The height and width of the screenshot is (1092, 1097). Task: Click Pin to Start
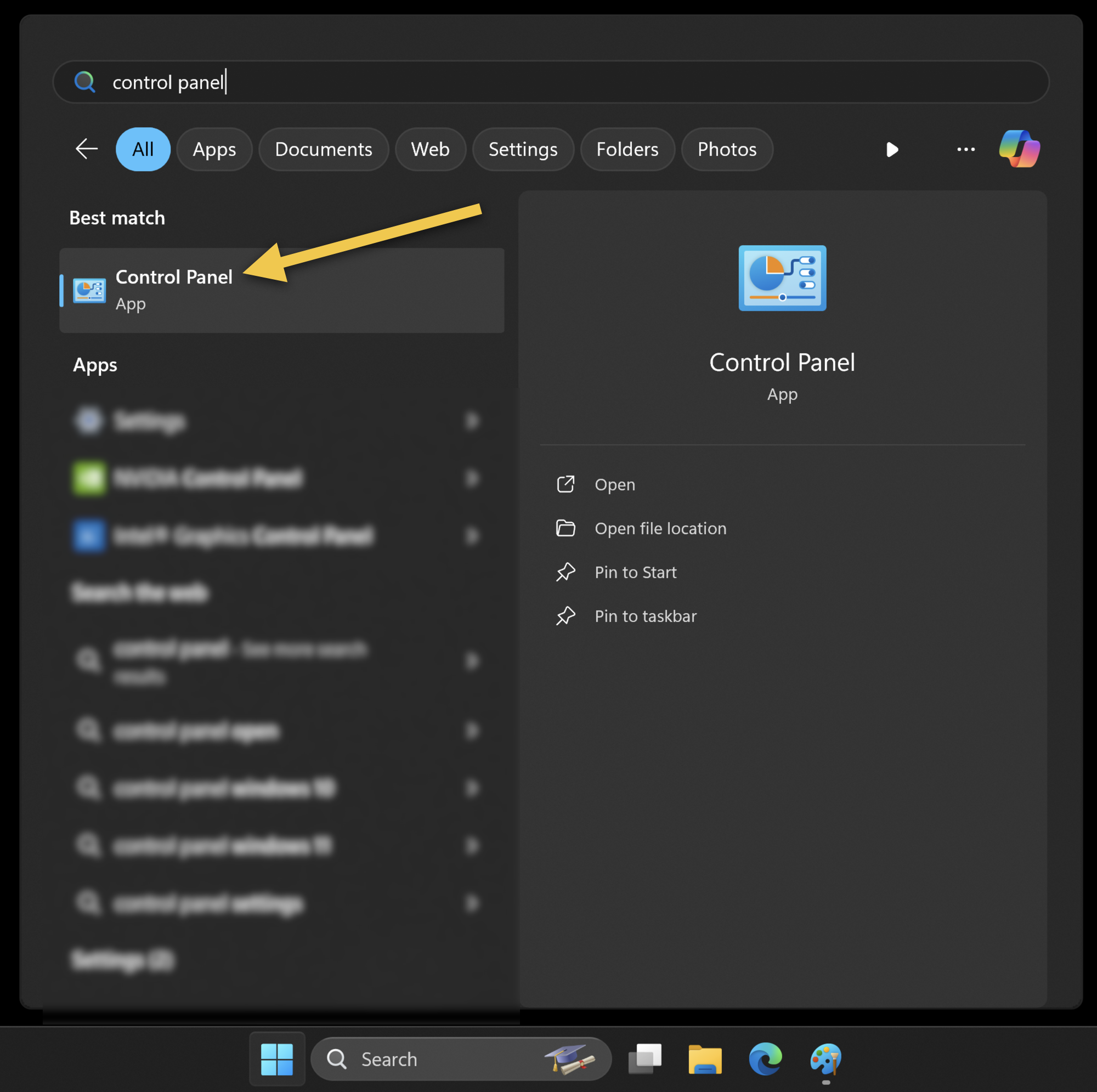pos(635,573)
